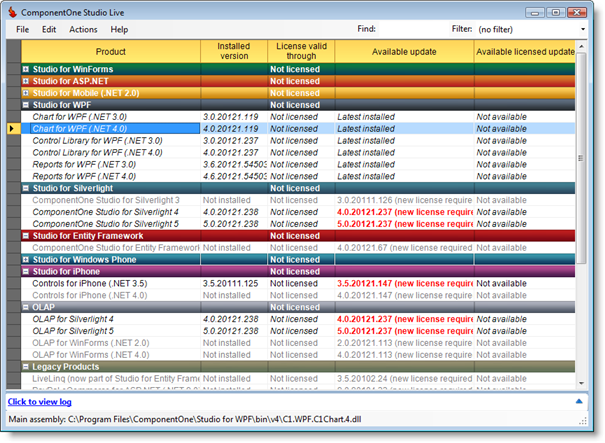
Task: Sort by the Product column header
Action: tap(111, 51)
